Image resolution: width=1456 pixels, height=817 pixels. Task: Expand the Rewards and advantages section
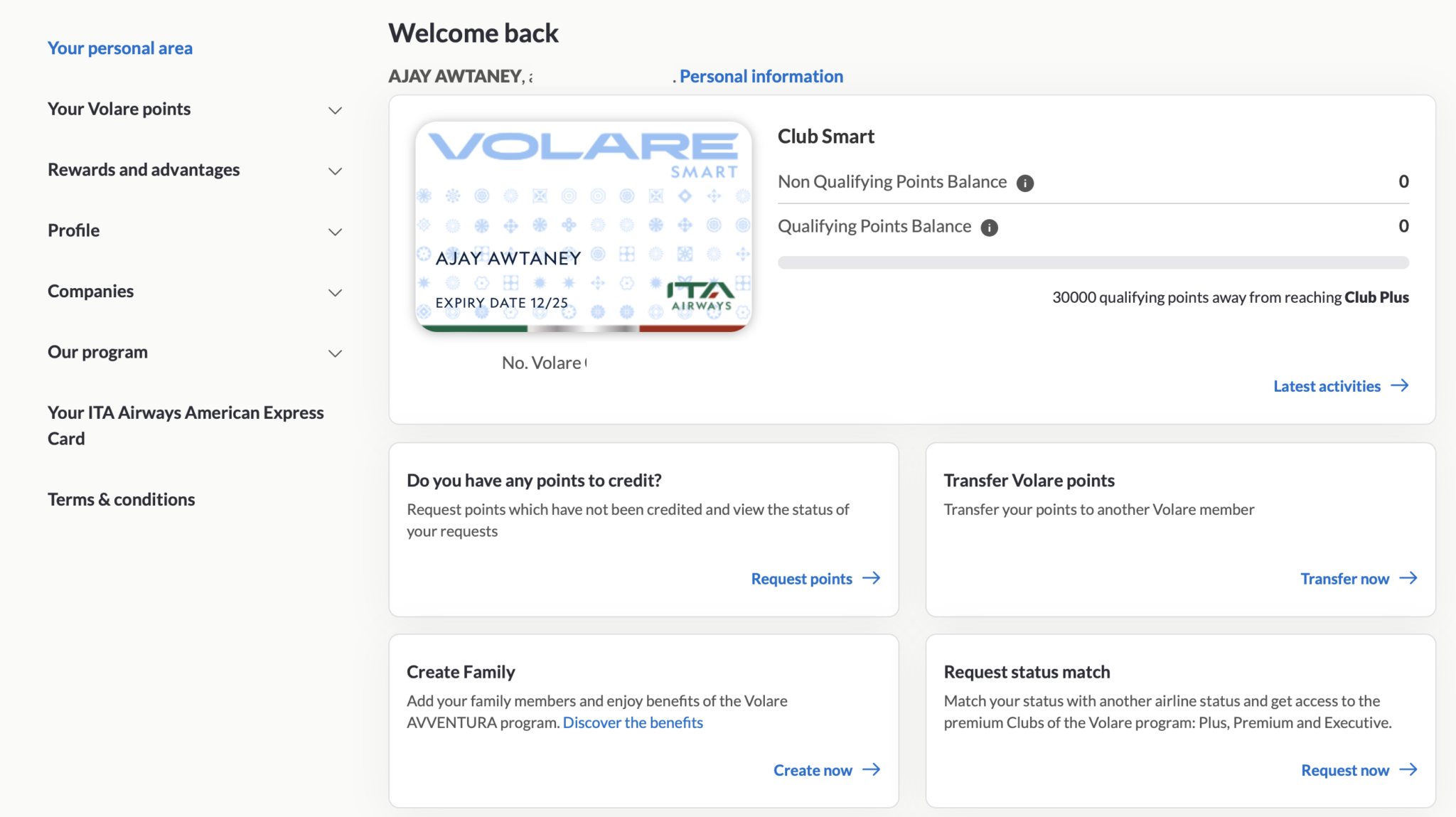[x=335, y=171]
